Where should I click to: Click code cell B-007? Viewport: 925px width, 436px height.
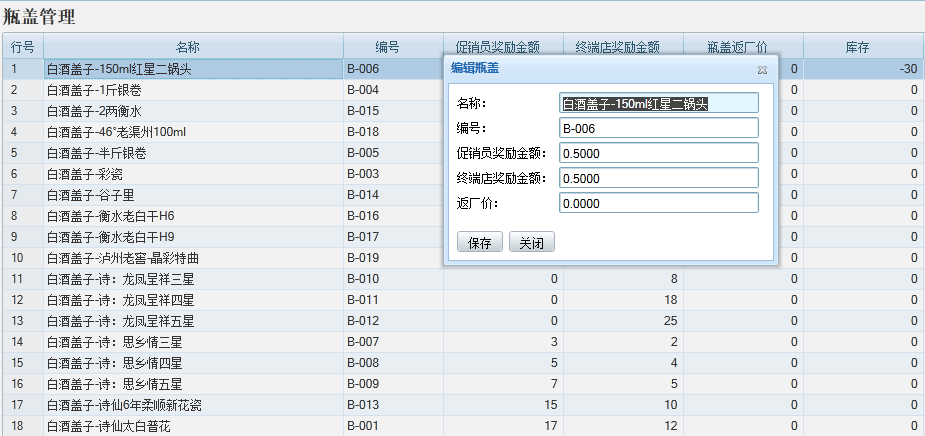pyautogui.click(x=393, y=342)
